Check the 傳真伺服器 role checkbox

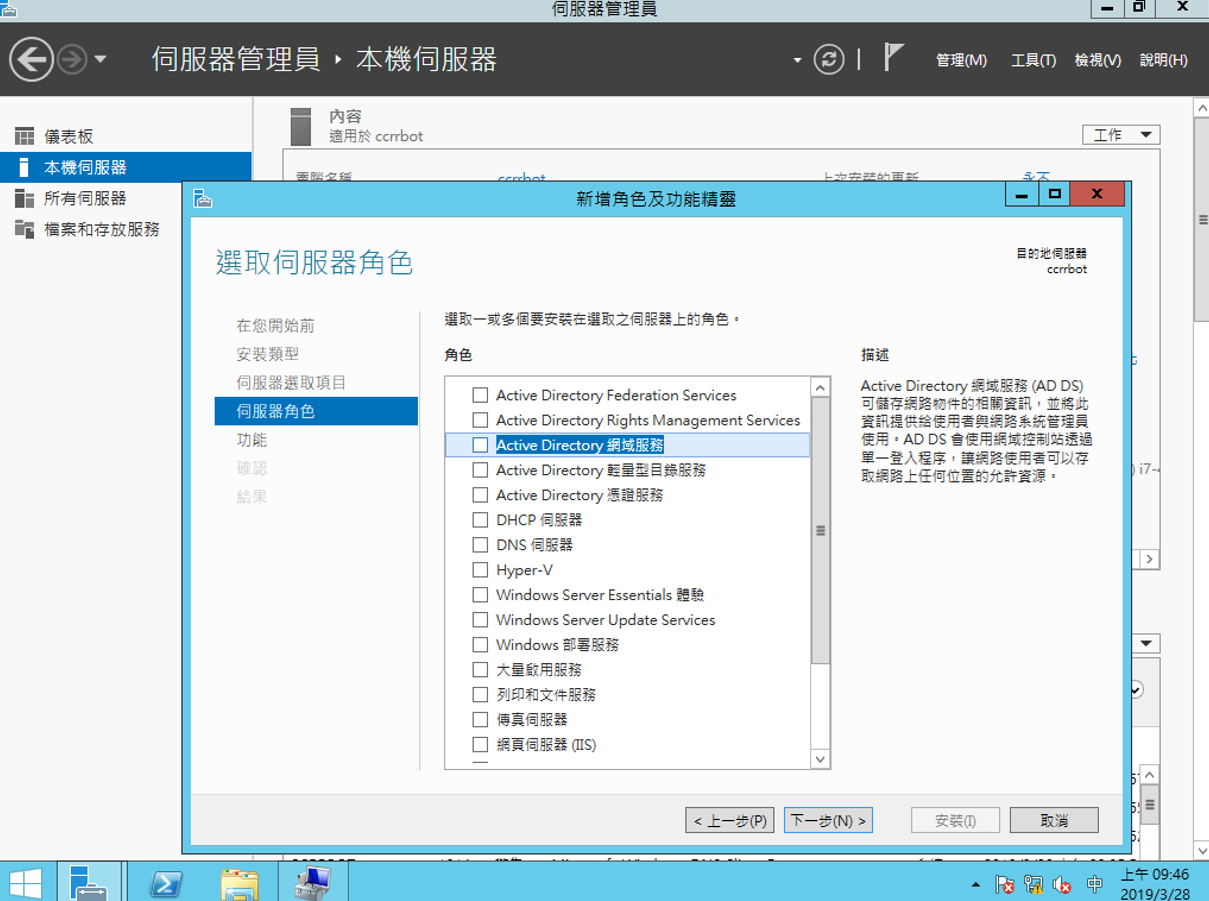click(480, 720)
